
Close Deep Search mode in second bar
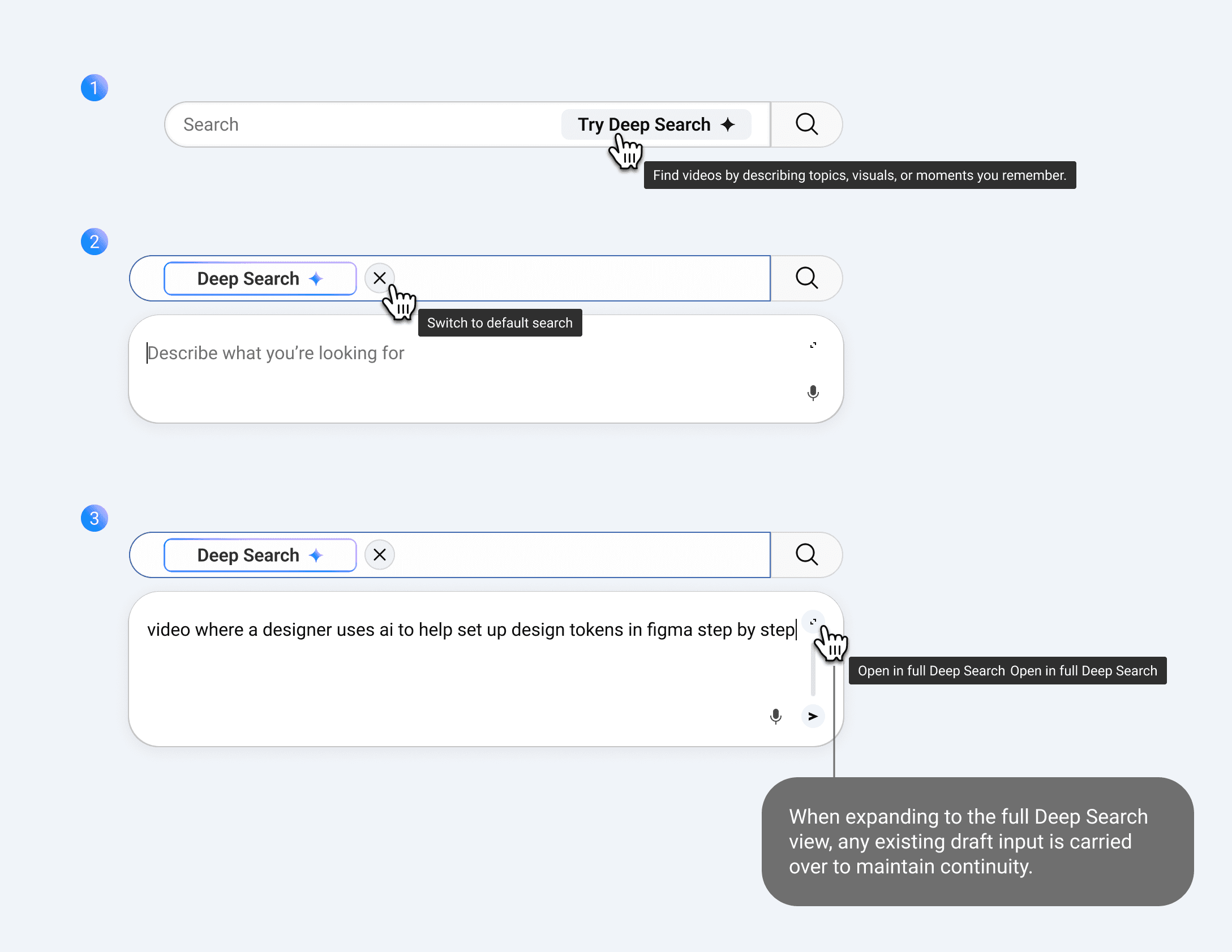[x=380, y=278]
